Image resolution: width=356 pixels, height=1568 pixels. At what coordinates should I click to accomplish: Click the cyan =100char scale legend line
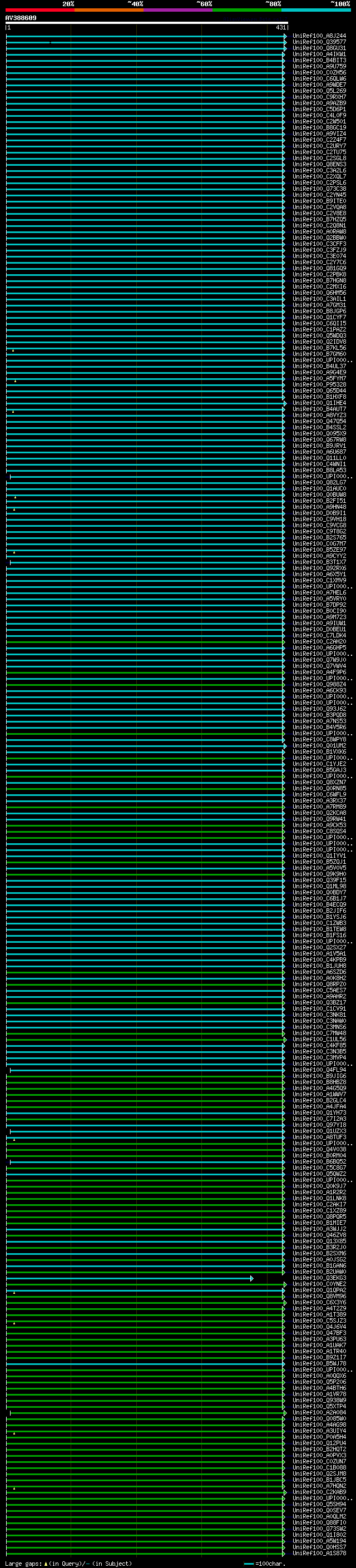click(248, 1563)
